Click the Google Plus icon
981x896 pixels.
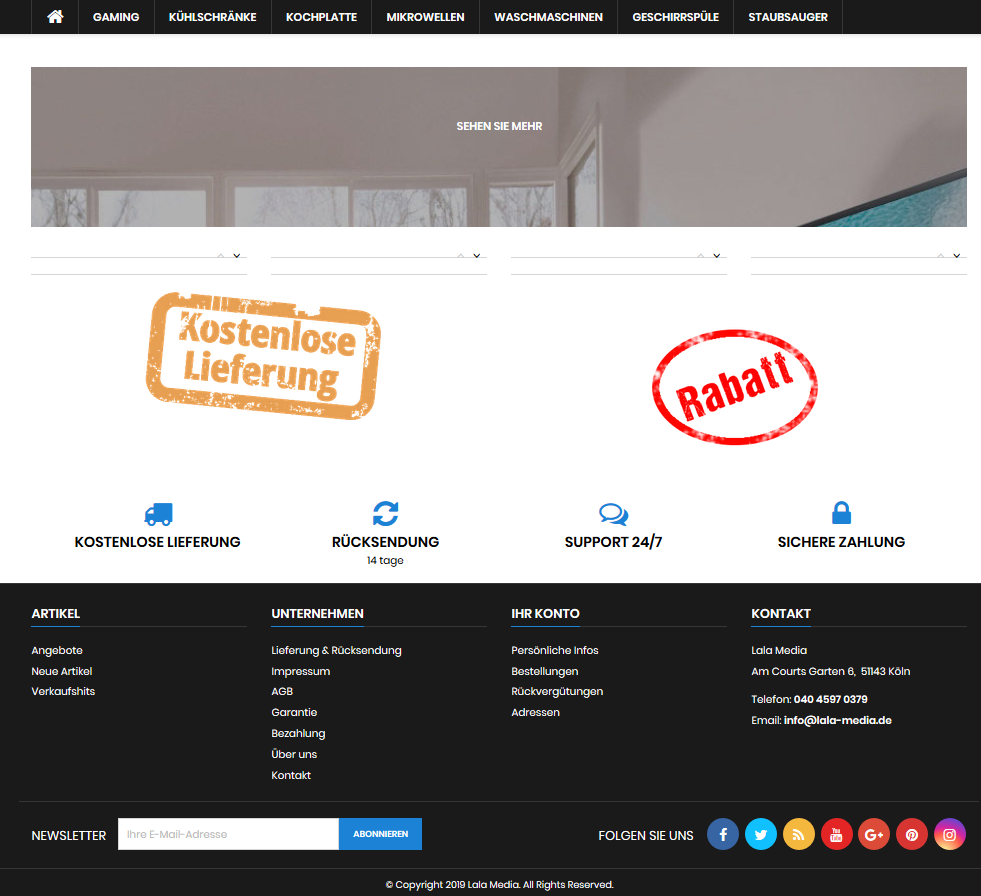pyautogui.click(x=874, y=834)
